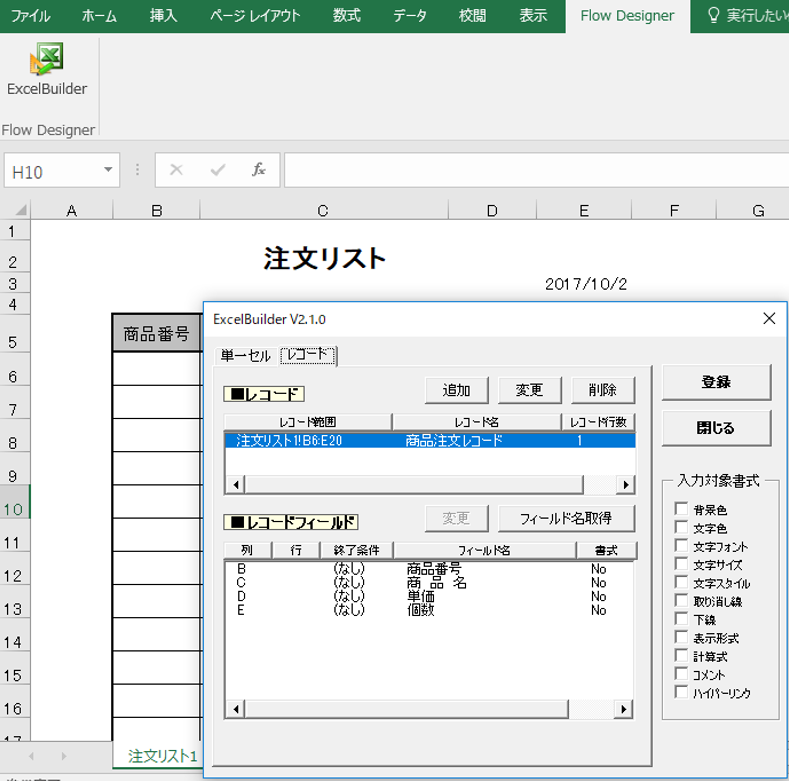Toggle the 文字フォント checkbox

pyautogui.click(x=681, y=545)
